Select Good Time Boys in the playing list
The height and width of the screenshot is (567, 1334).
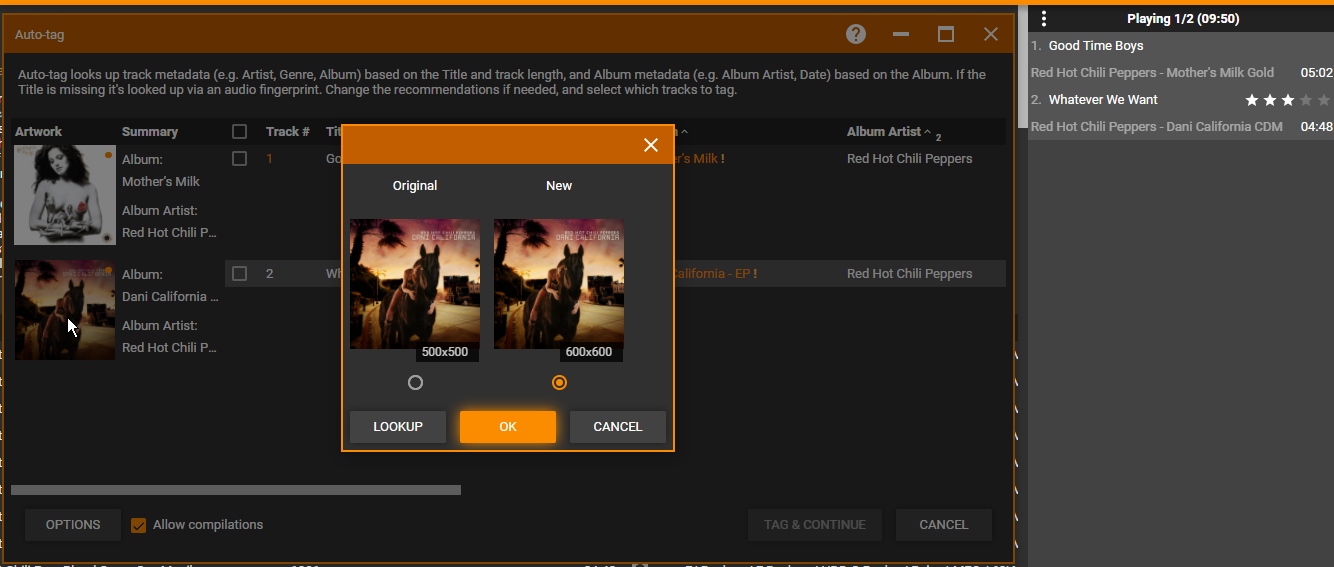click(x=1095, y=46)
